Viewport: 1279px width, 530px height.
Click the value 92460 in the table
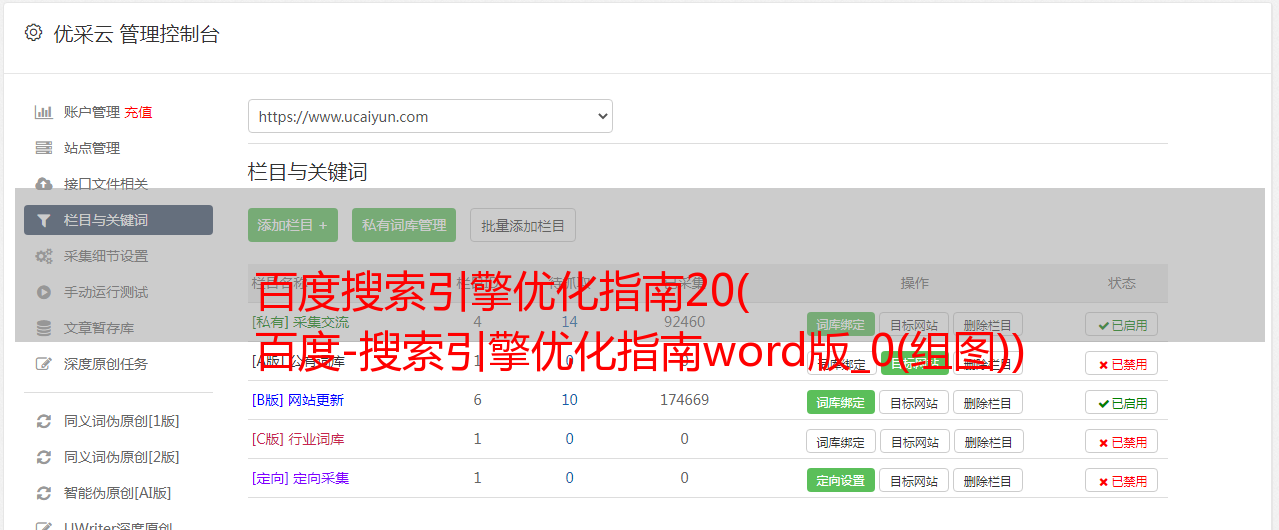tap(684, 322)
